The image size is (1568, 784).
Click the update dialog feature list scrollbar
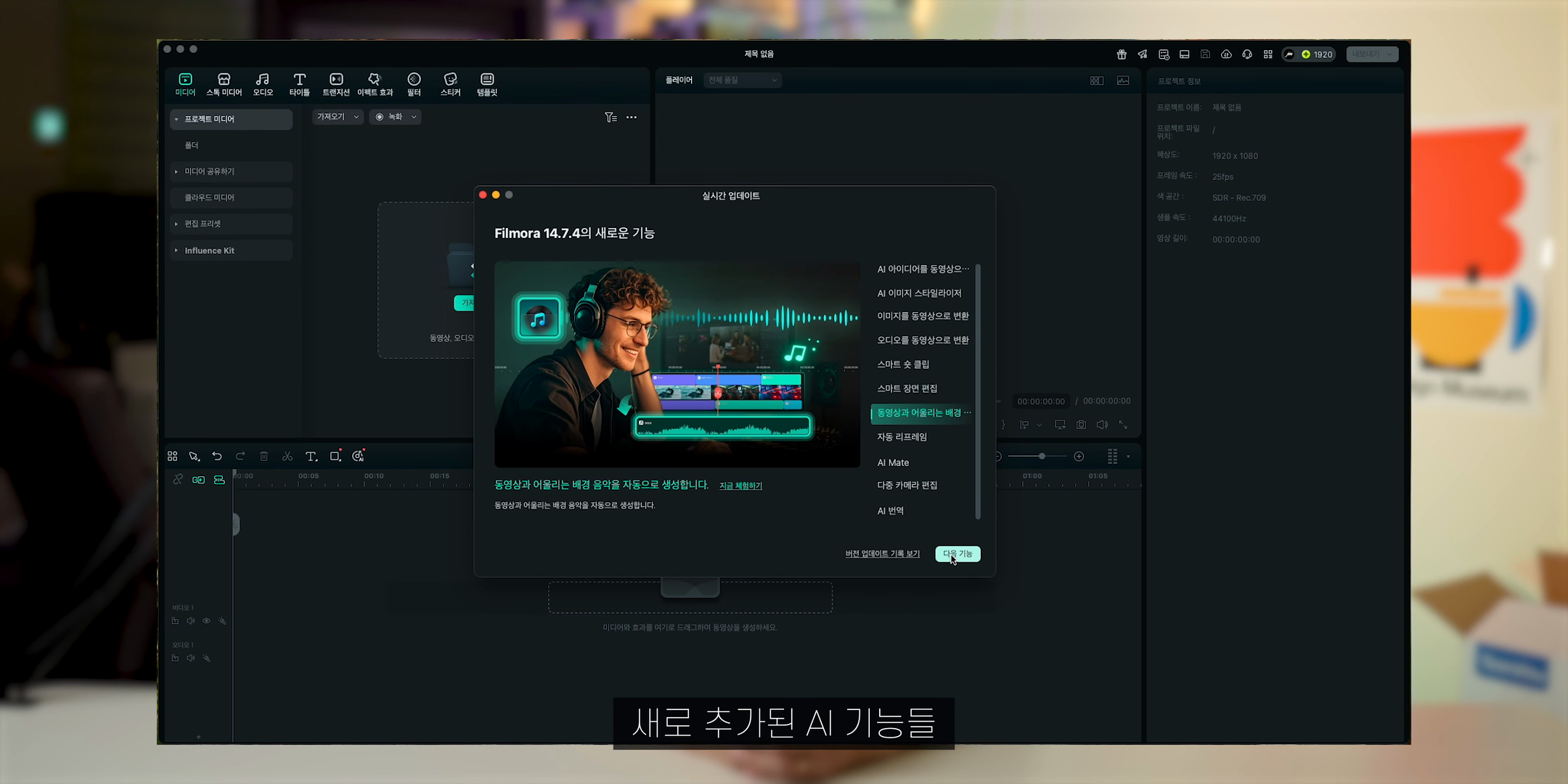pyautogui.click(x=978, y=392)
